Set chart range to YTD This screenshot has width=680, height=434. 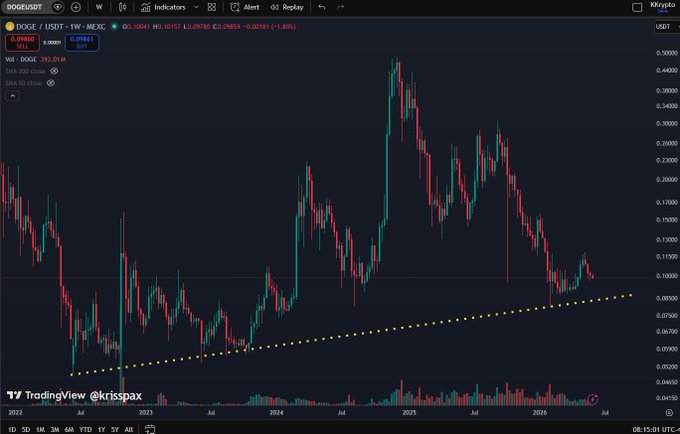(x=85, y=429)
